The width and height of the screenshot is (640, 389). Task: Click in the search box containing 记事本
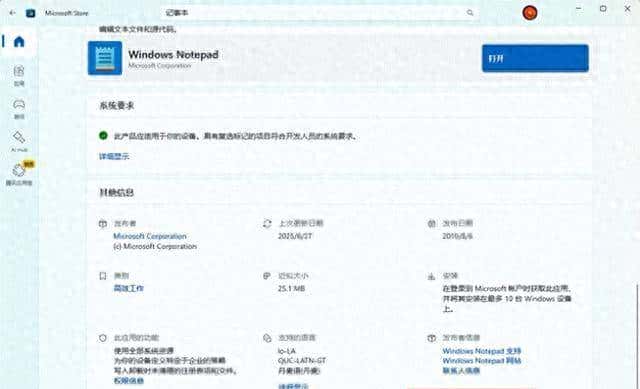319,13
